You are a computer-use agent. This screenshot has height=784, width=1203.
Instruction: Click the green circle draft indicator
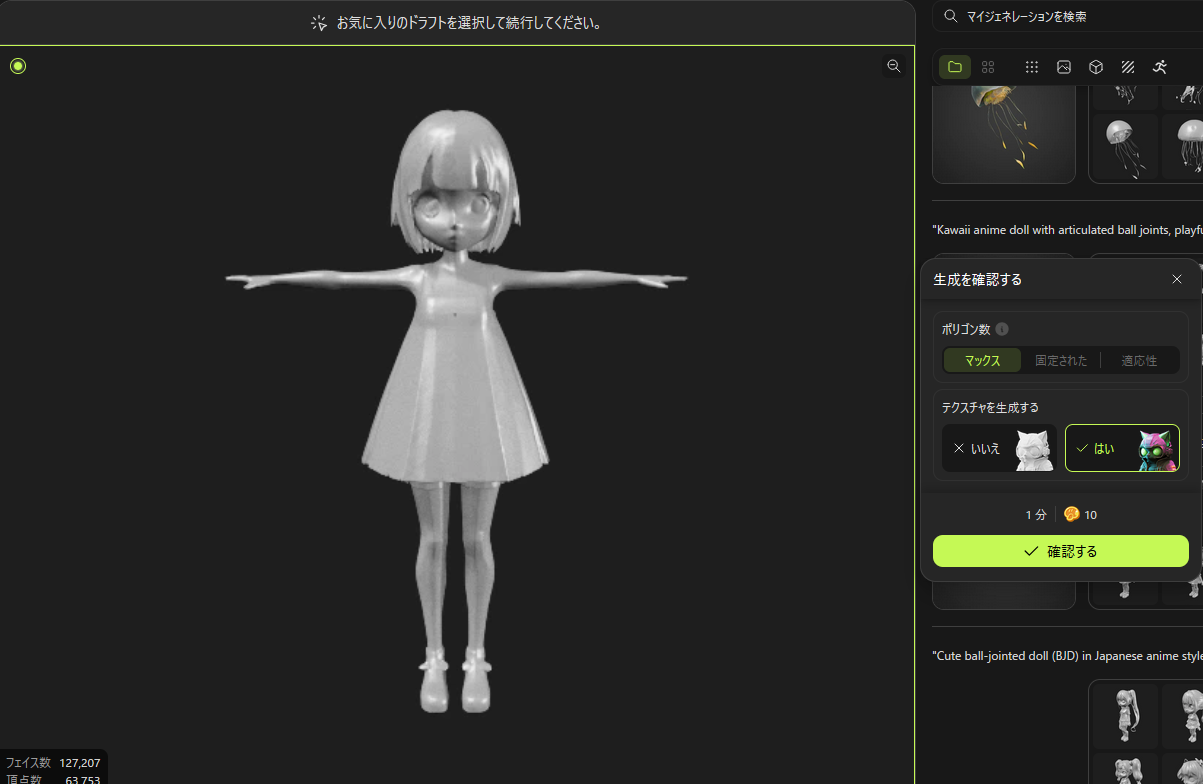click(x=18, y=66)
